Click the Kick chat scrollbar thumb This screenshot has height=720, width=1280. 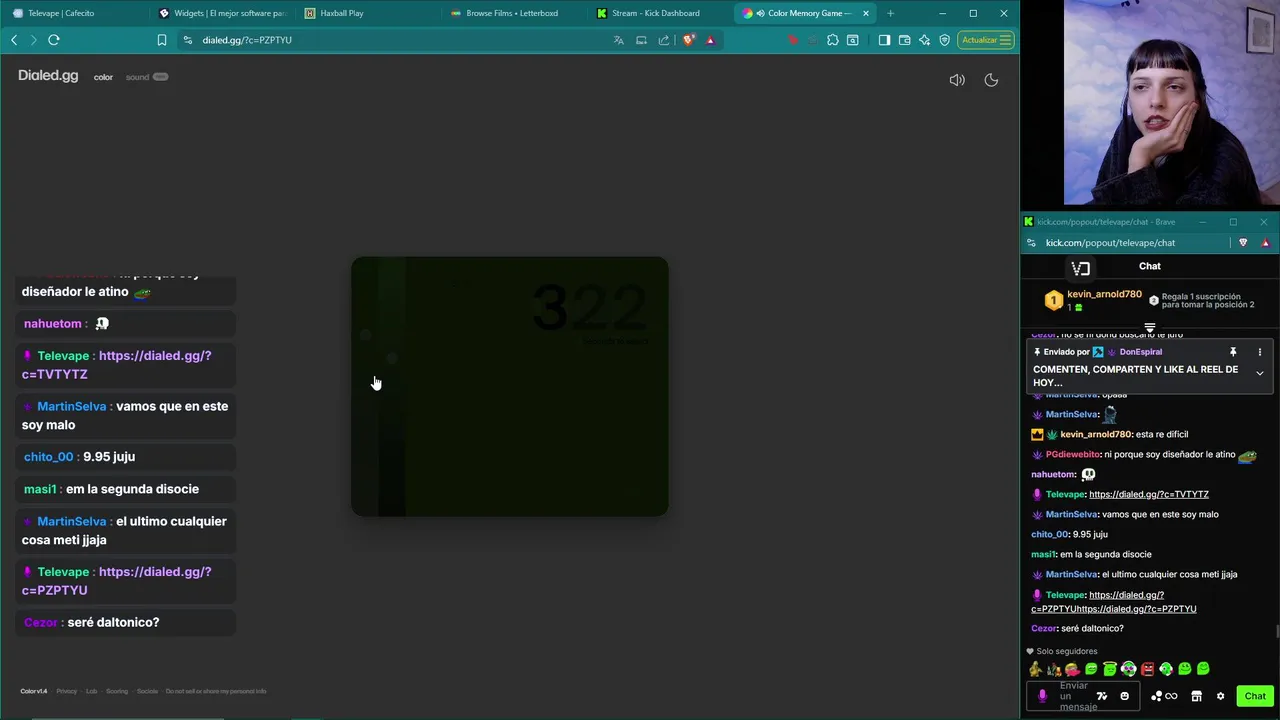point(1276,631)
